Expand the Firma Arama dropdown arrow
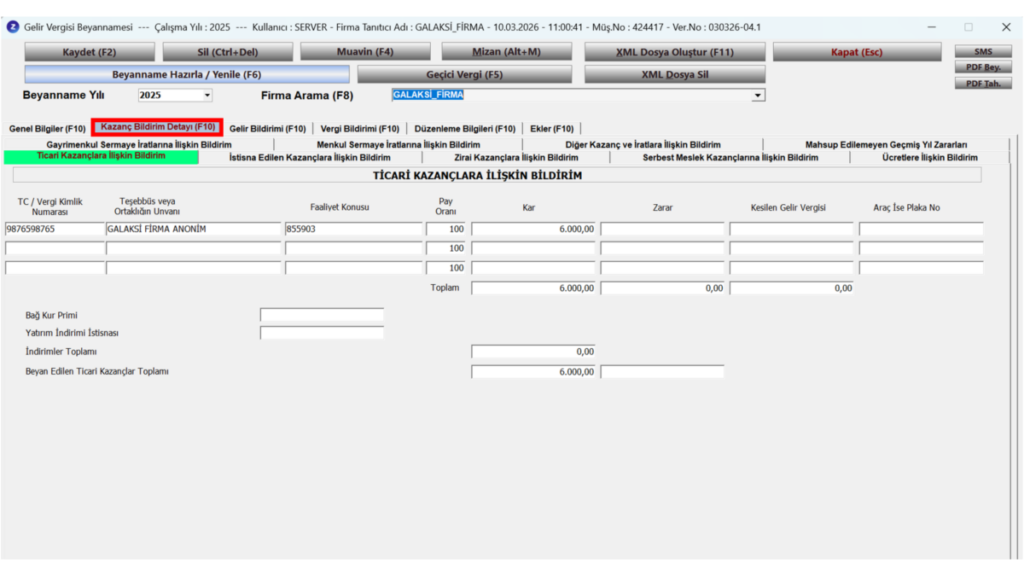The image size is (1024, 576). (x=758, y=95)
